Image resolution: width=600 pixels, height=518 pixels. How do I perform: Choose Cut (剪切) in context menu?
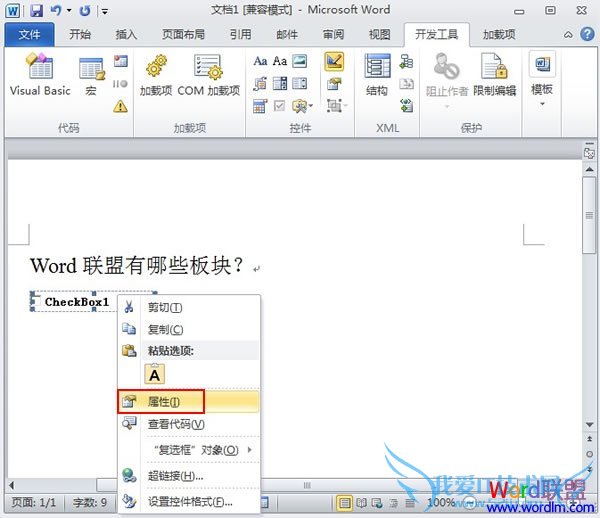pyautogui.click(x=189, y=307)
